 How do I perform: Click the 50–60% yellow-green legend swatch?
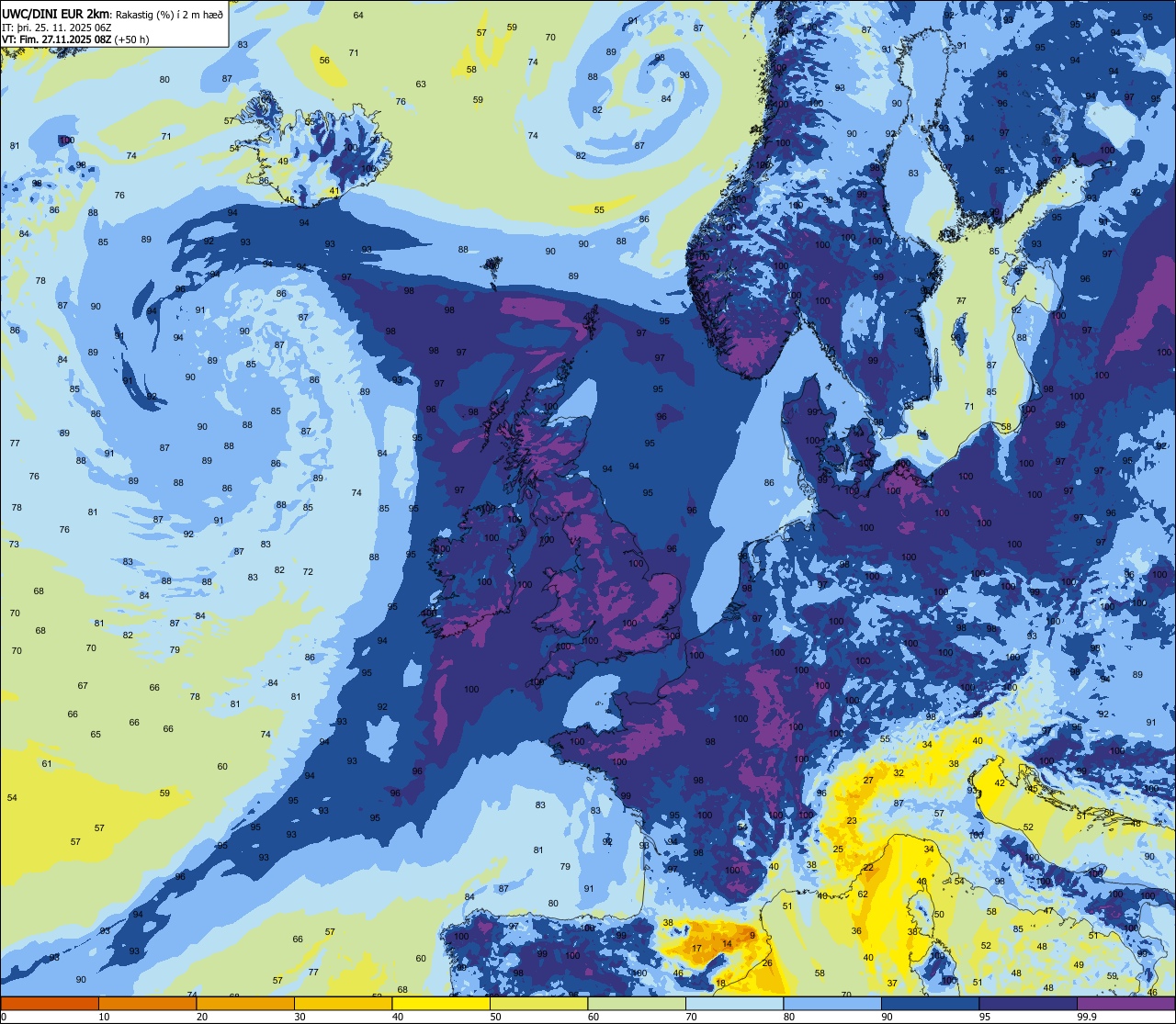[538, 1003]
